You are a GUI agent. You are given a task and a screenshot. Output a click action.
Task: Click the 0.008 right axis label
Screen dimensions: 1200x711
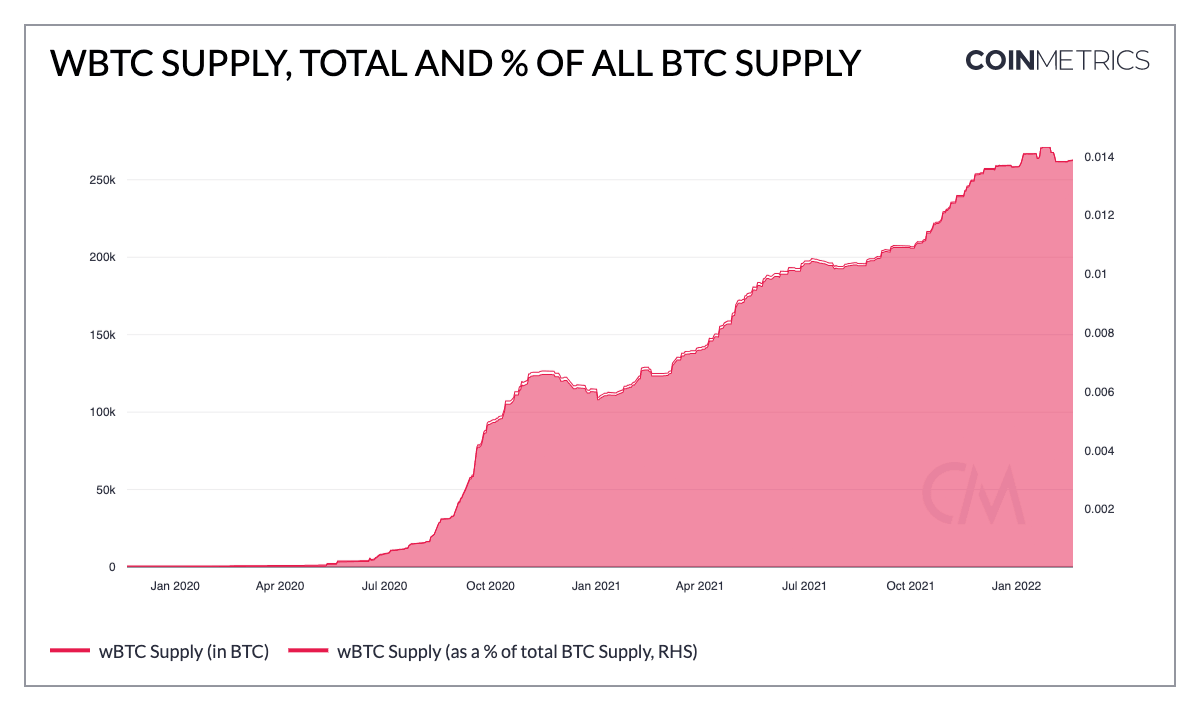1099,333
